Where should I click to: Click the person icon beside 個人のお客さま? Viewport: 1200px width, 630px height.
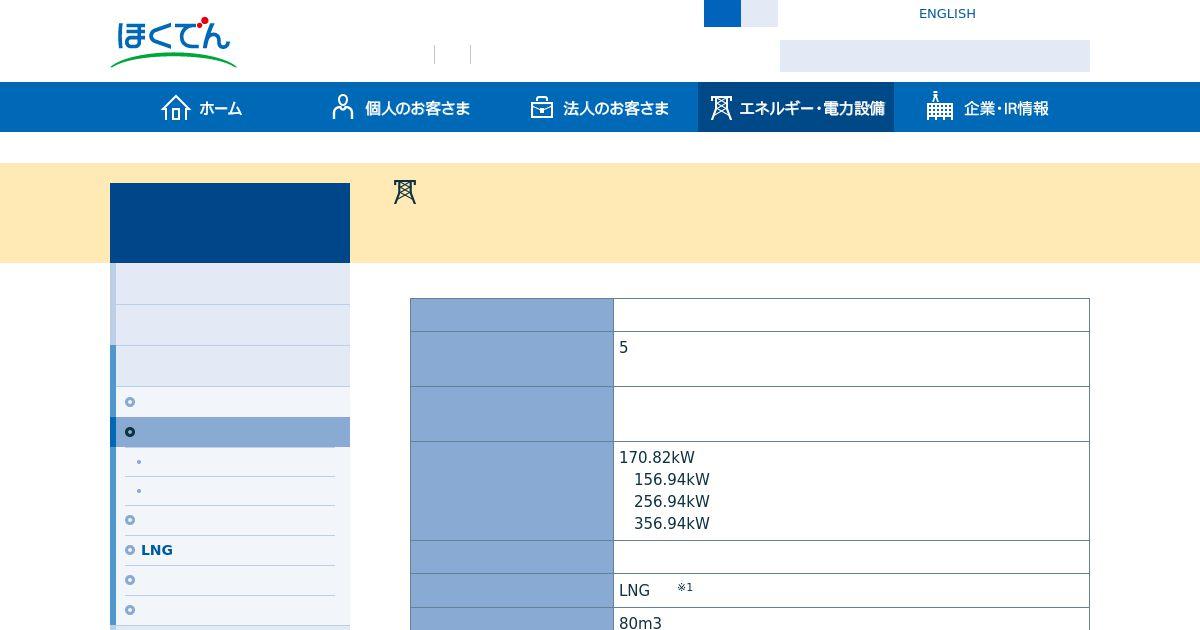click(x=343, y=107)
